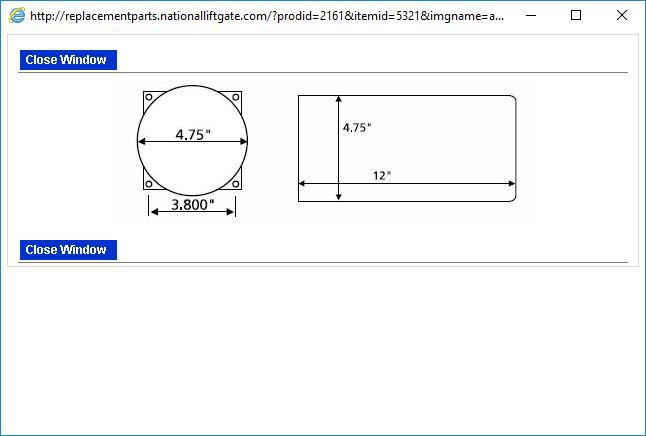The height and width of the screenshot is (436, 646).
Task: Click the top-left mounting hole on the plate
Action: pos(149,98)
